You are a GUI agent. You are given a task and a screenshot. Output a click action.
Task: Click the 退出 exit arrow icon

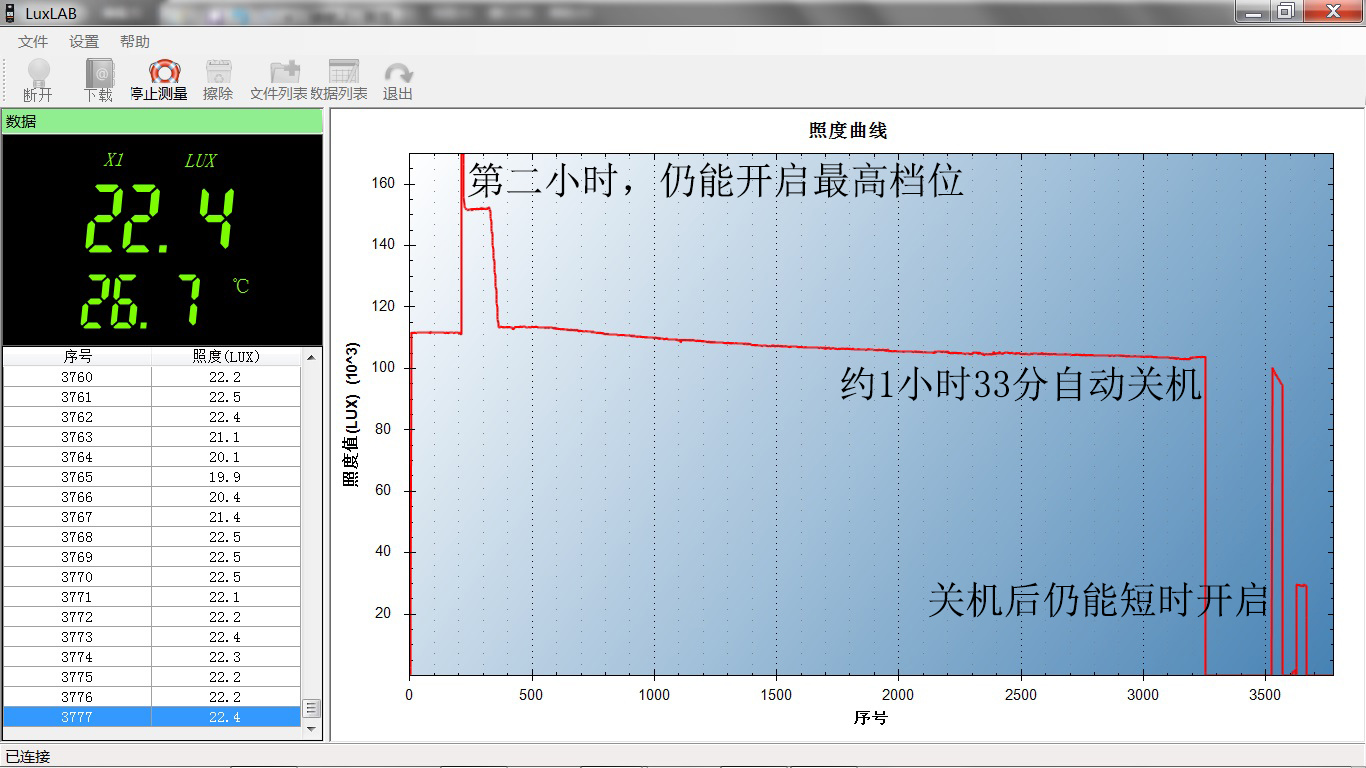pos(398,73)
